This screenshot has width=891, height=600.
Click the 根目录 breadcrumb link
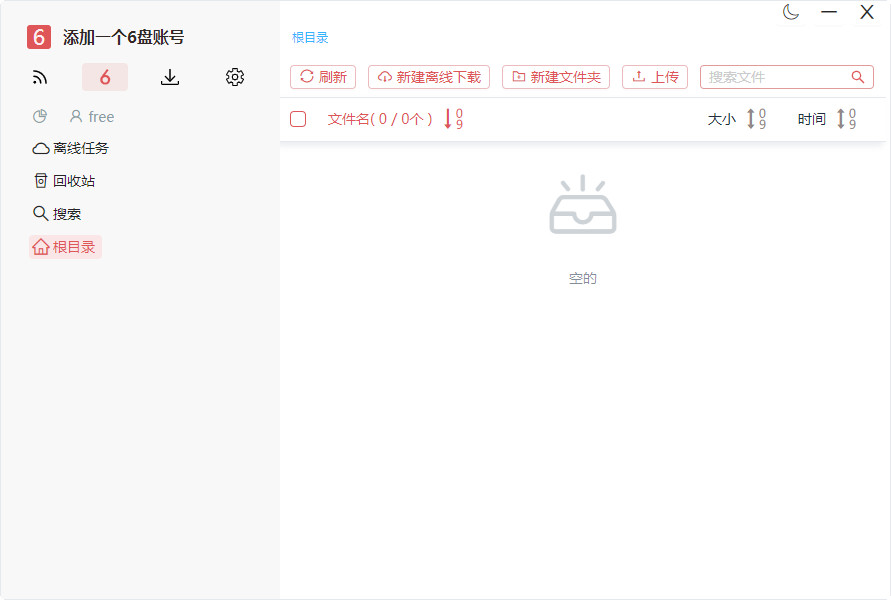tap(310, 38)
